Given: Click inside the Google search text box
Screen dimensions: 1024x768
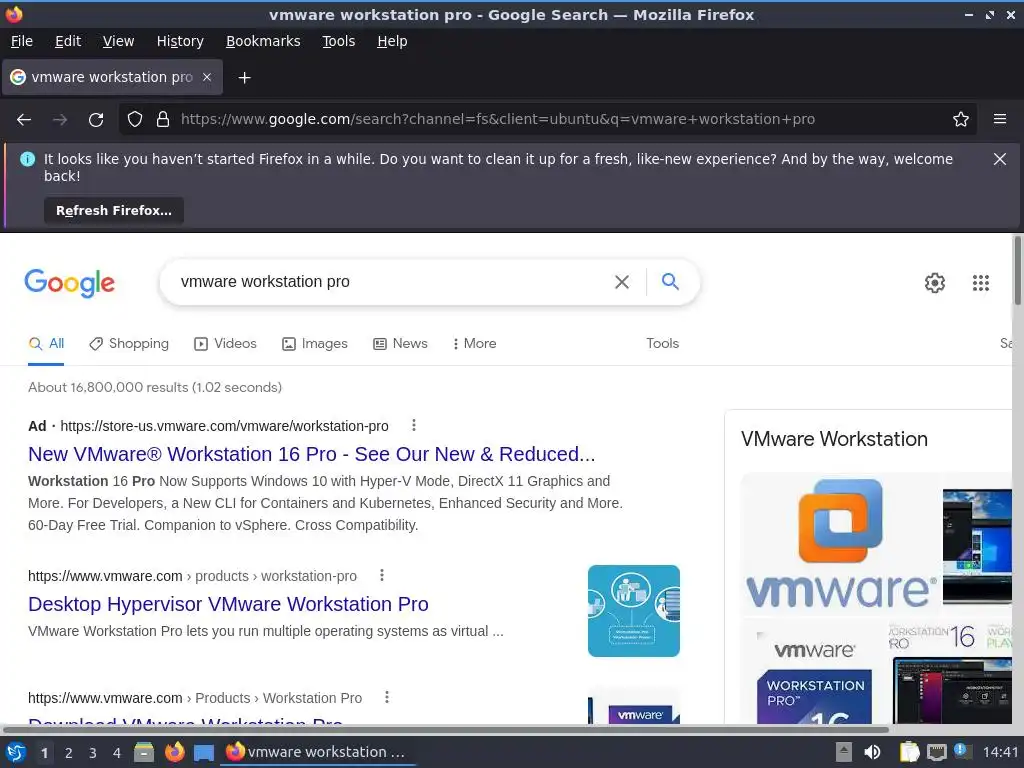Looking at the screenshot, I should 392,281.
